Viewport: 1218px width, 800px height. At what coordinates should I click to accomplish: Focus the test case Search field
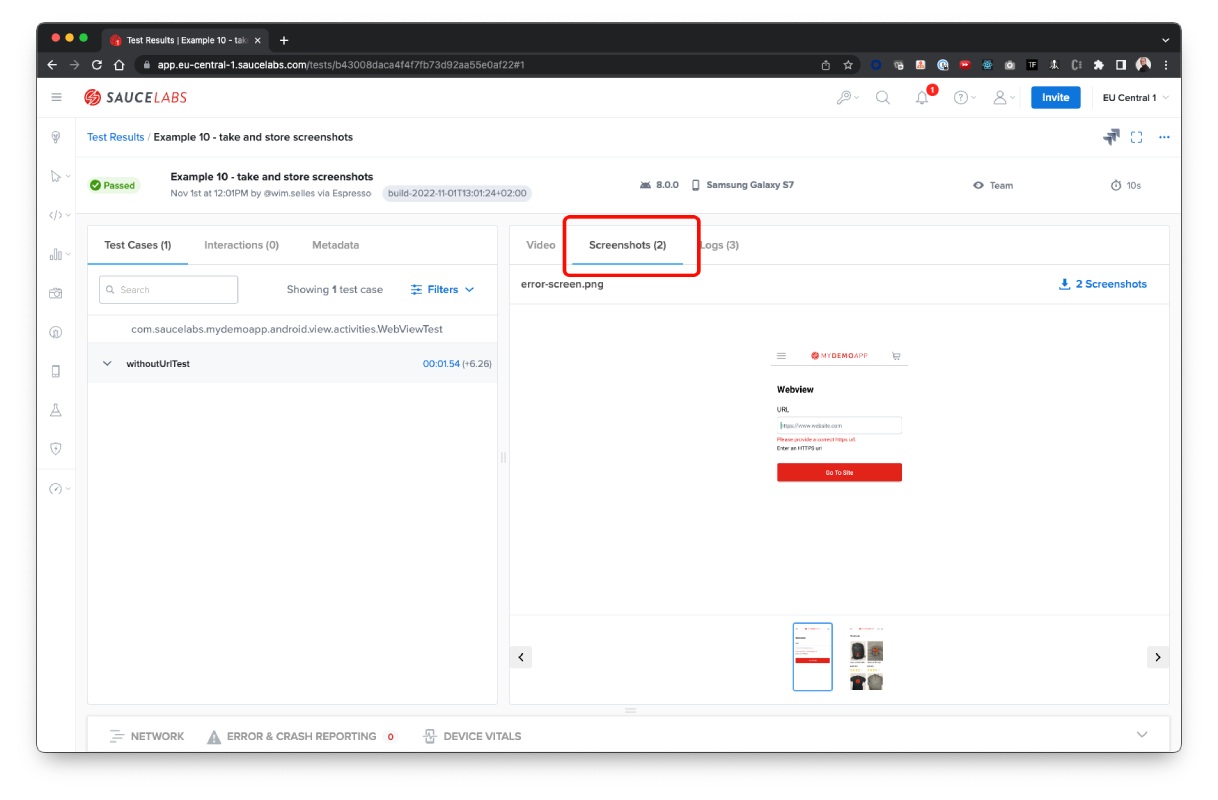[169, 290]
